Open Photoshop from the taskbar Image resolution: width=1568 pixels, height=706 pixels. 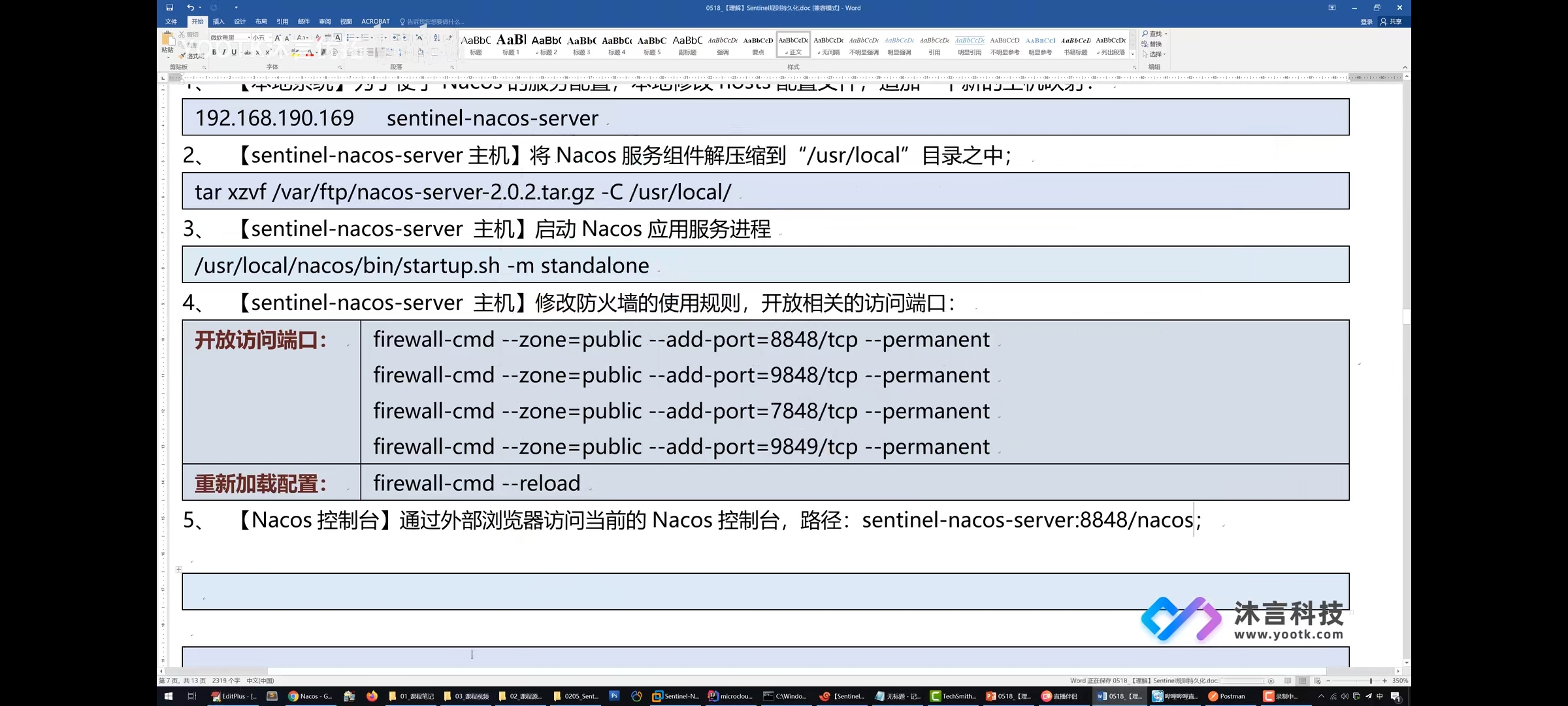[614, 696]
